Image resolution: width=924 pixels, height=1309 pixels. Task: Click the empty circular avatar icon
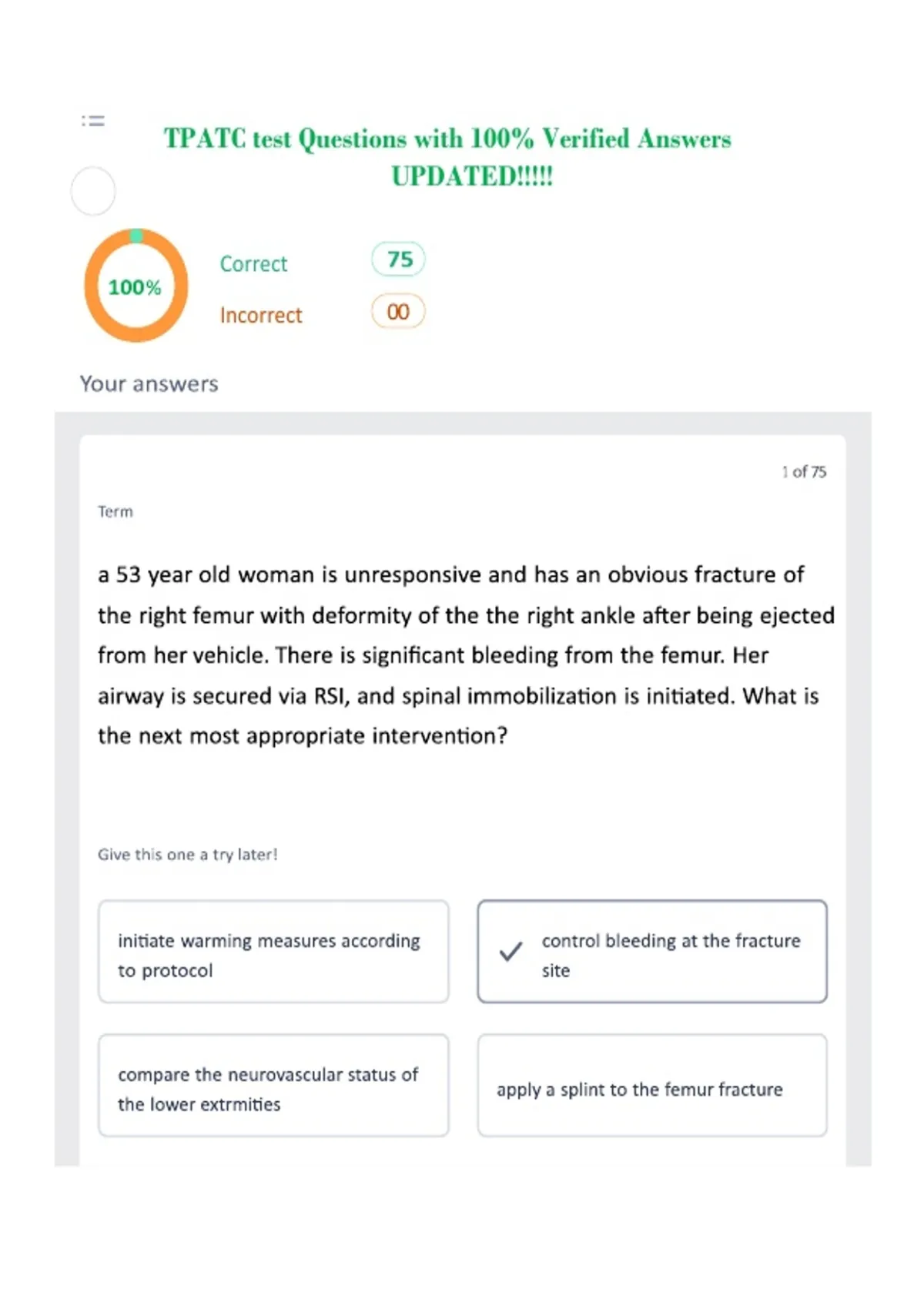pyautogui.click(x=93, y=191)
